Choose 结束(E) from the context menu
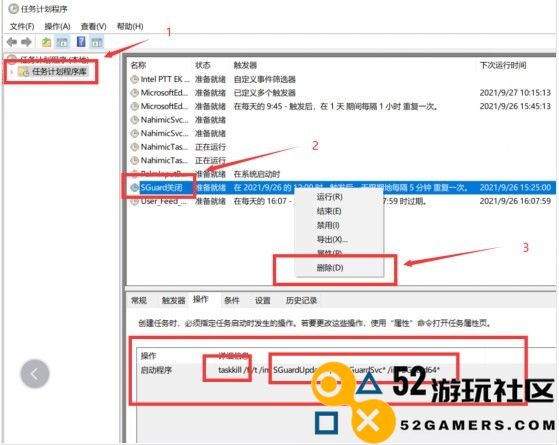This screenshot has width=559, height=445. tap(329, 211)
